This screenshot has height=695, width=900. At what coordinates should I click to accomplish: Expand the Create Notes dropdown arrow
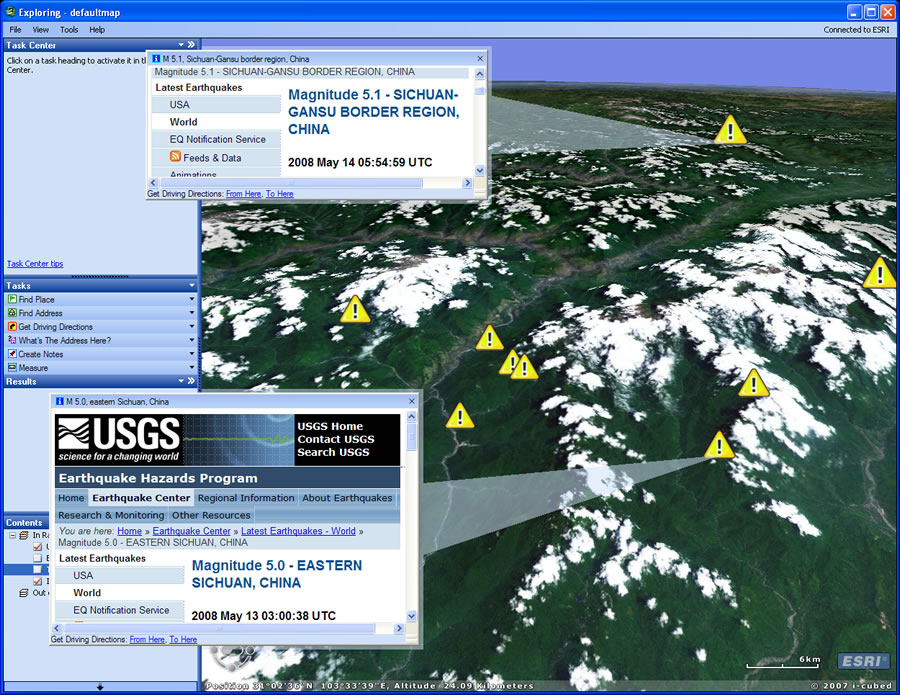pyautogui.click(x=192, y=354)
